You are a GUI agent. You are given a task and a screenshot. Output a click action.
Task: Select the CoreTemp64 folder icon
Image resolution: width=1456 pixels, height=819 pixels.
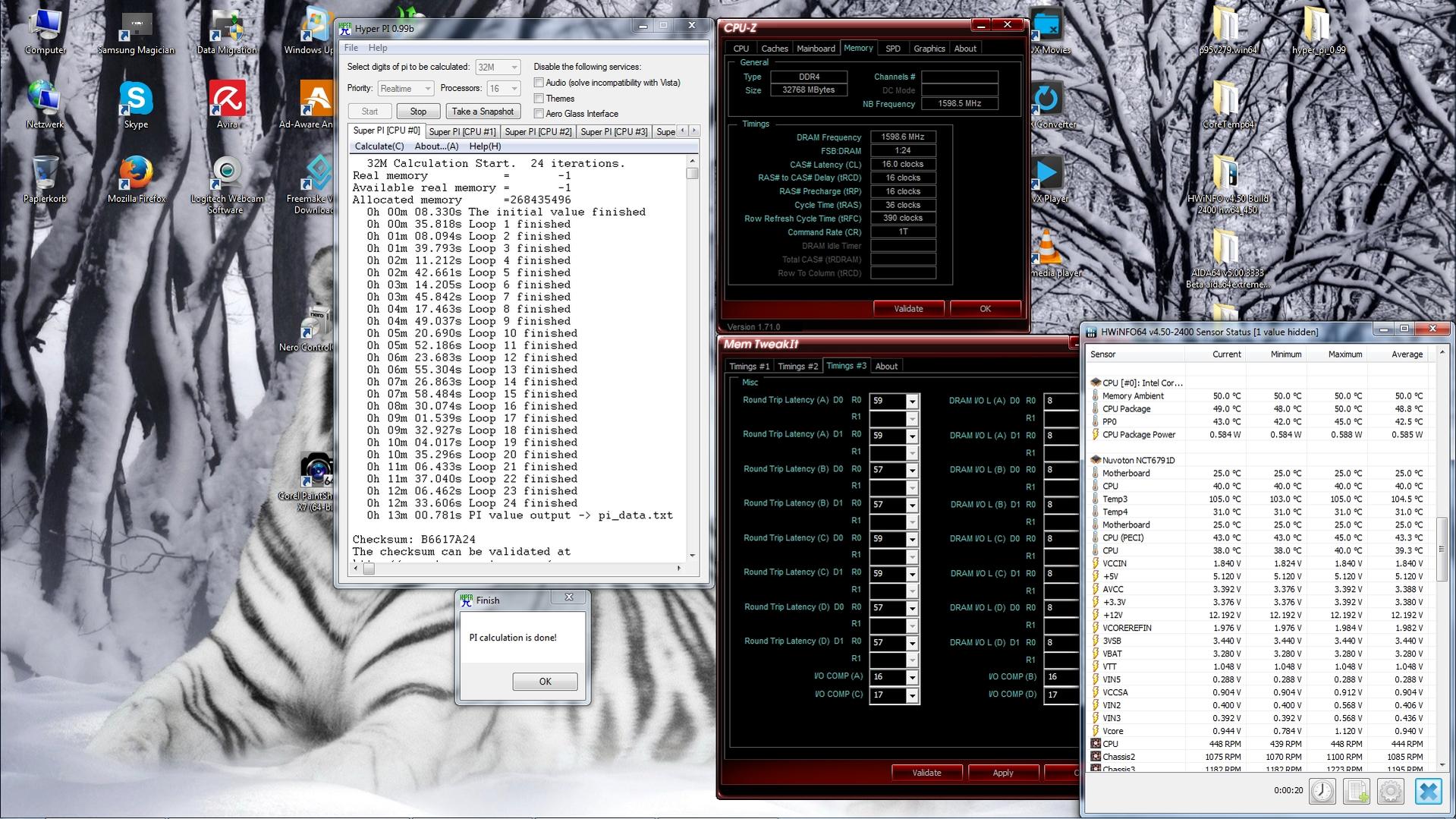point(1228,104)
